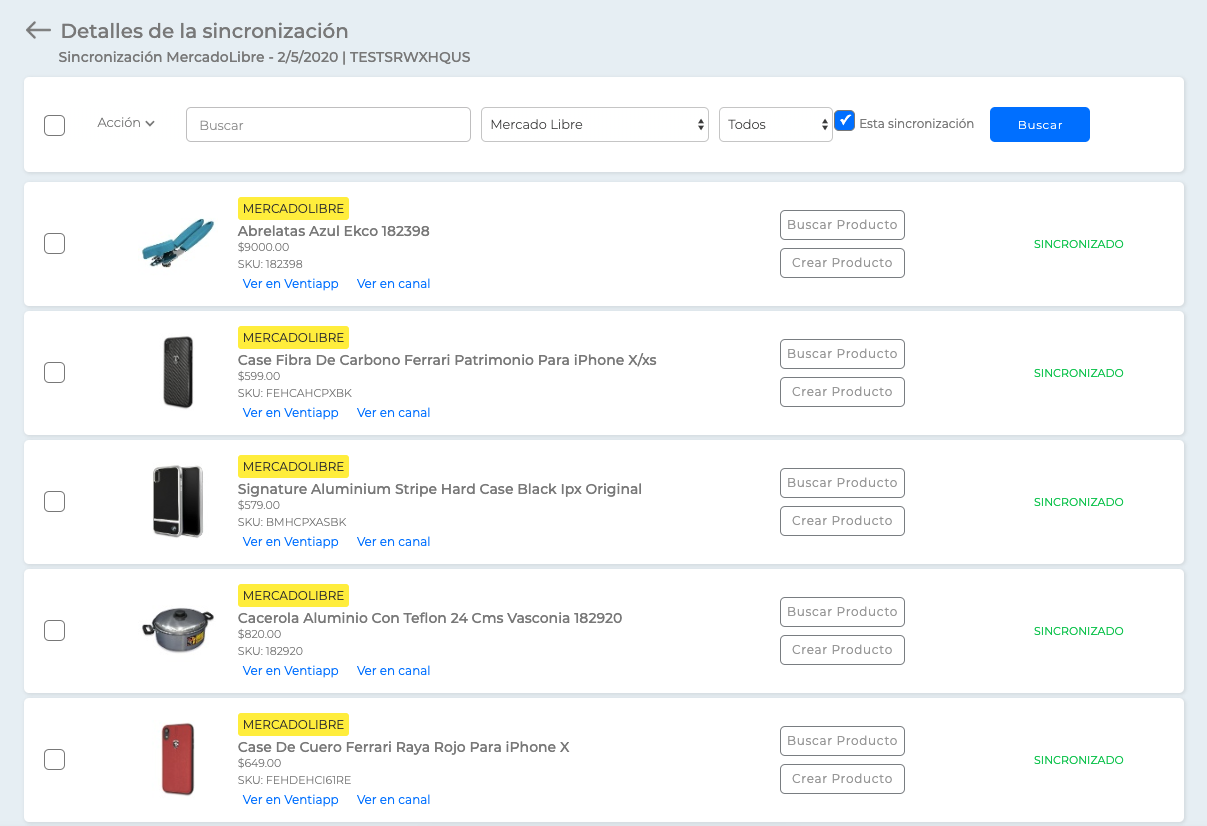
Task: Open the Mercado Libre channel selector
Action: click(595, 124)
